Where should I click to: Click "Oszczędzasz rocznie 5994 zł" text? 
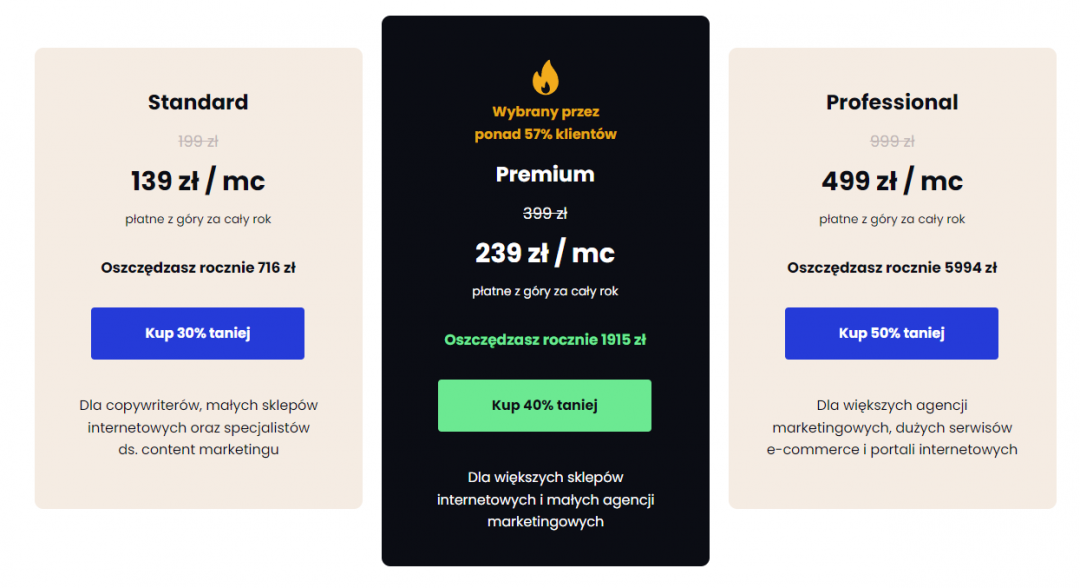coord(891,267)
